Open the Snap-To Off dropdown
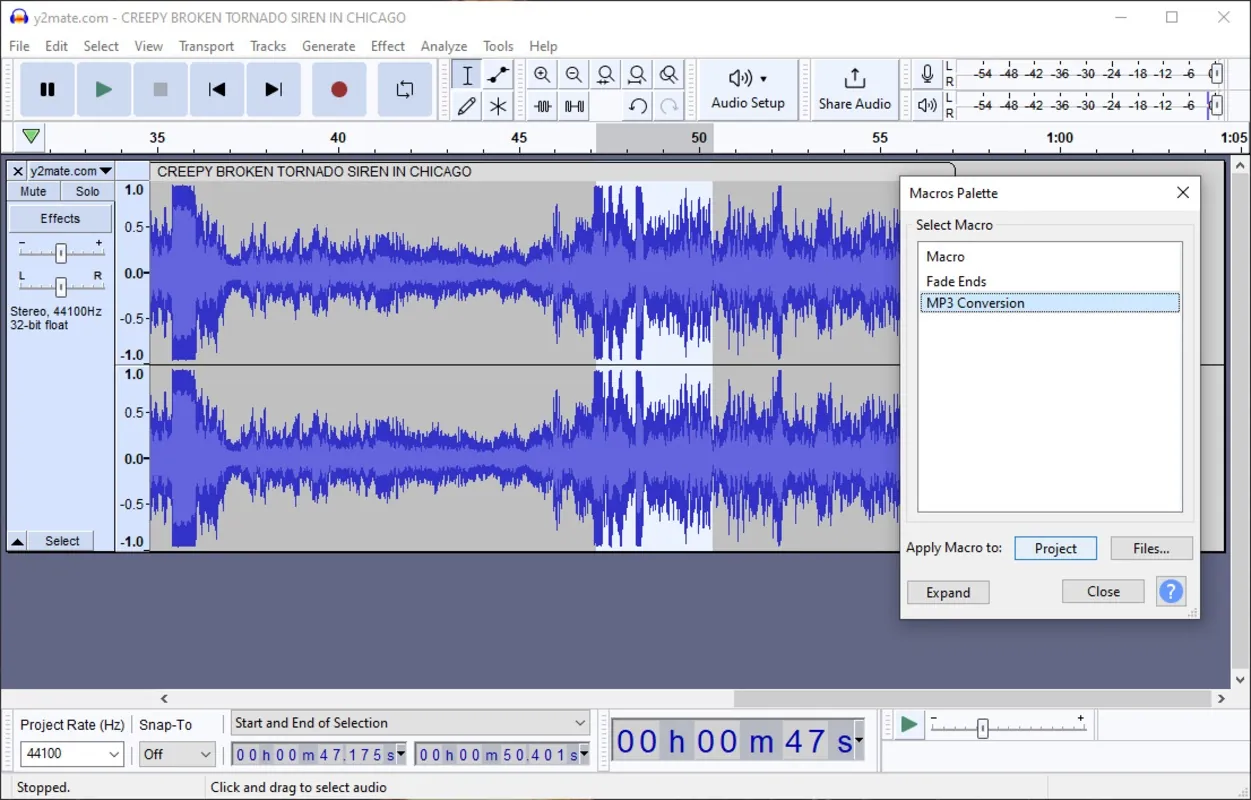 pos(177,754)
